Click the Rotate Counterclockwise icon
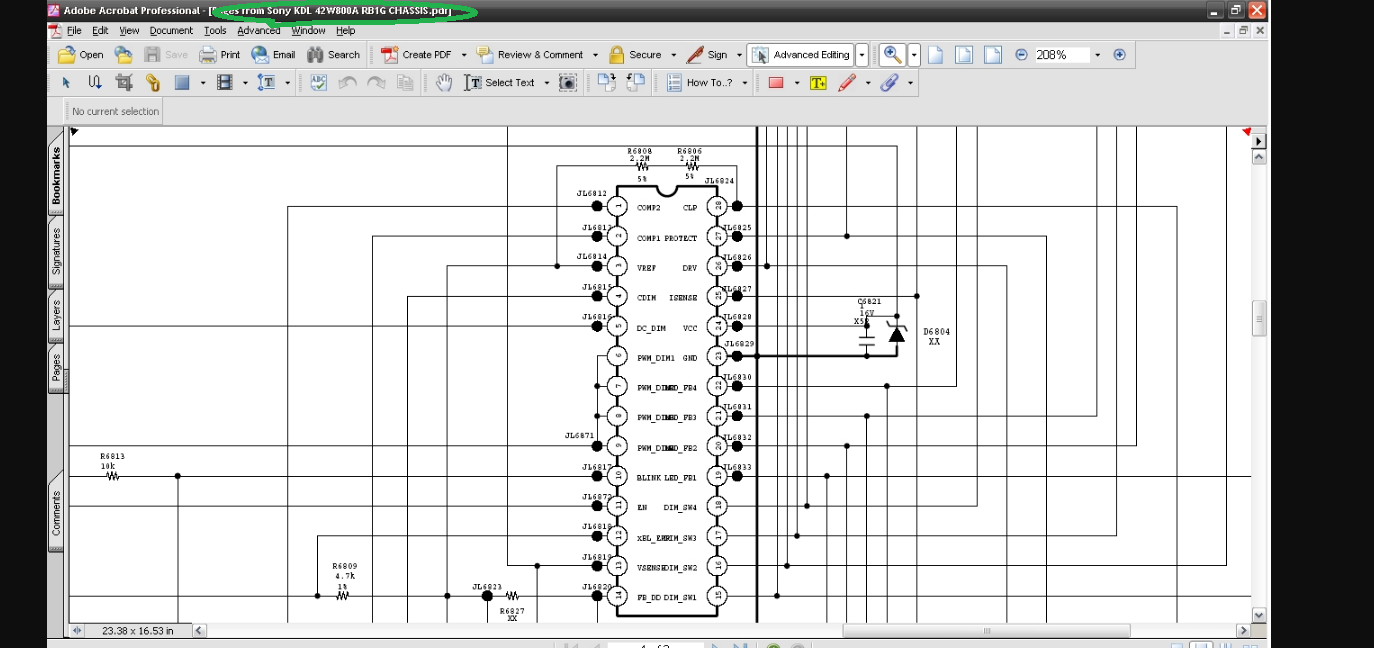Image resolution: width=1374 pixels, height=648 pixels. tap(635, 83)
